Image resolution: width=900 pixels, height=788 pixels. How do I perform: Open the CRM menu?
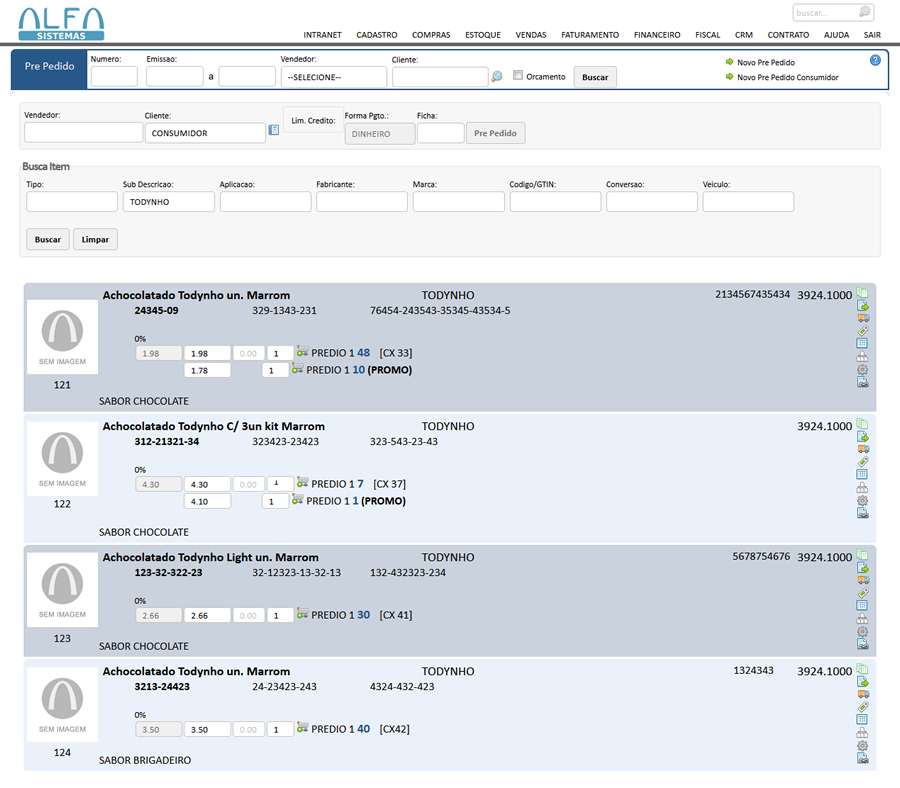coord(744,35)
